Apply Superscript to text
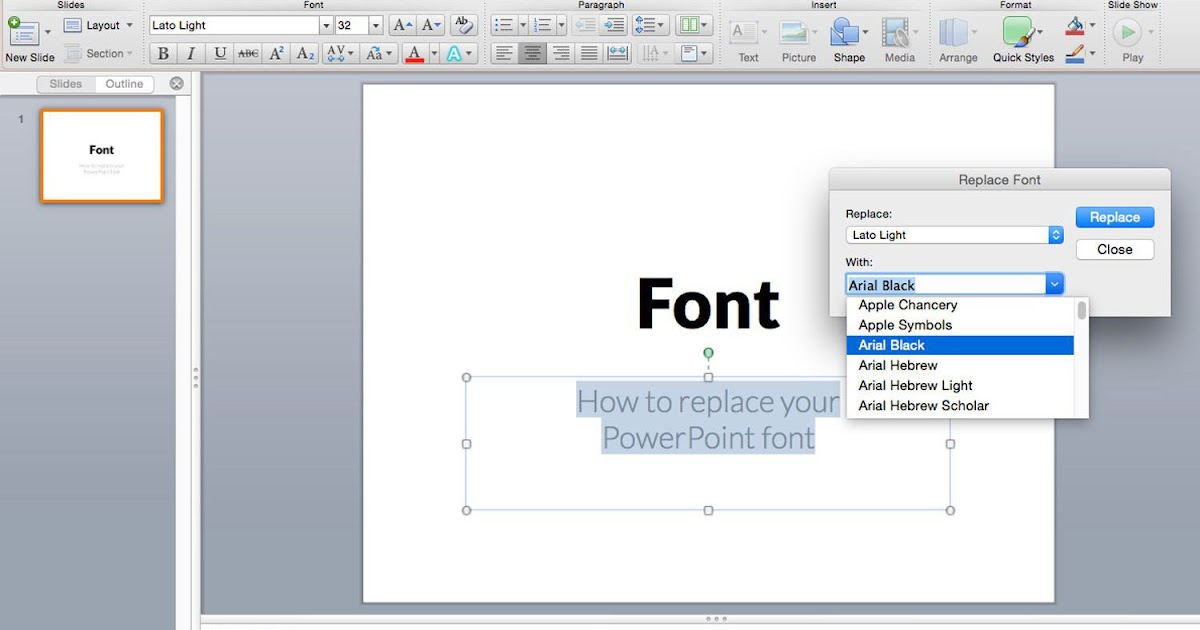1200x630 pixels. coord(277,54)
